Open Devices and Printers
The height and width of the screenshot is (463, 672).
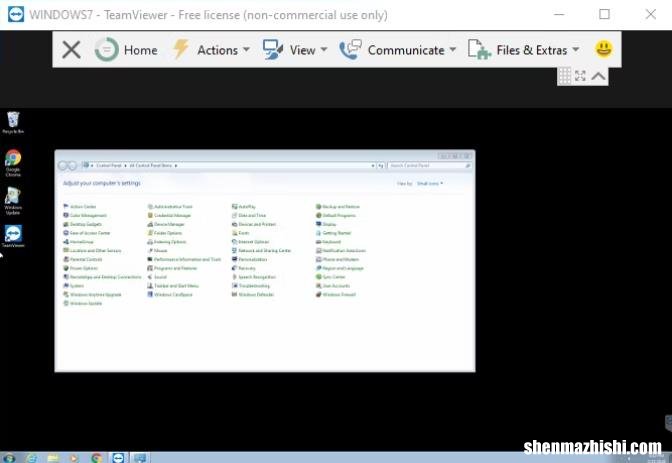pos(254,224)
